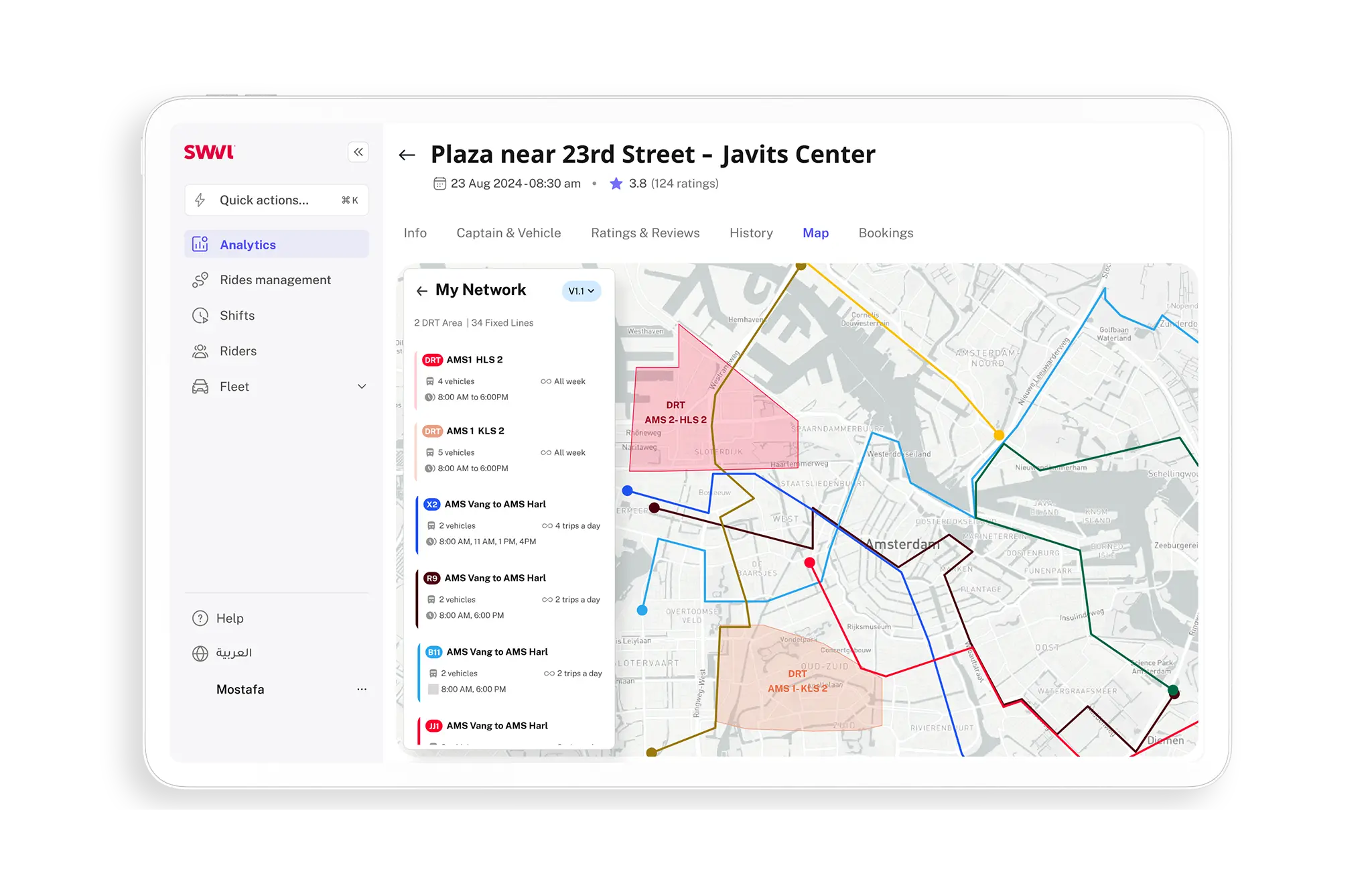Click the star rating icon
The width and height of the screenshot is (1372, 884).
click(616, 183)
